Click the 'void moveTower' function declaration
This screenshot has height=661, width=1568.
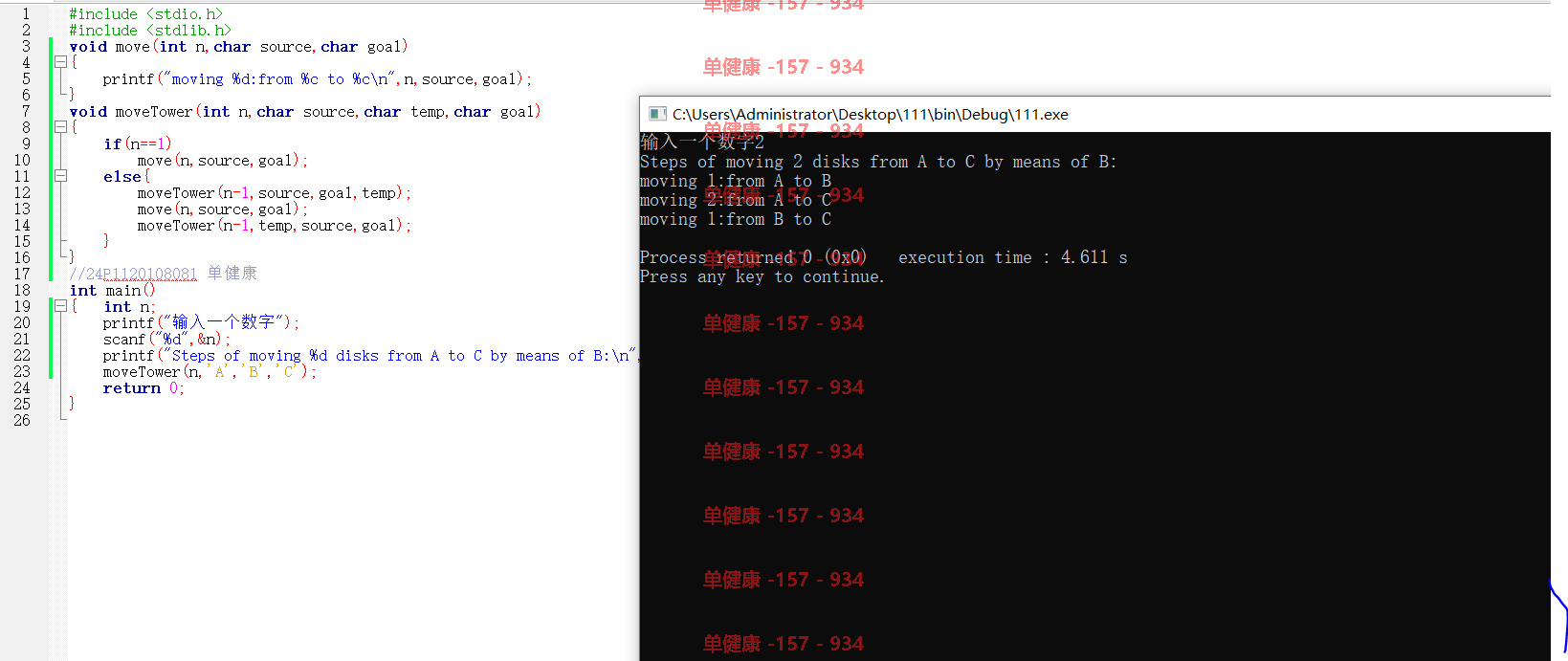[305, 112]
